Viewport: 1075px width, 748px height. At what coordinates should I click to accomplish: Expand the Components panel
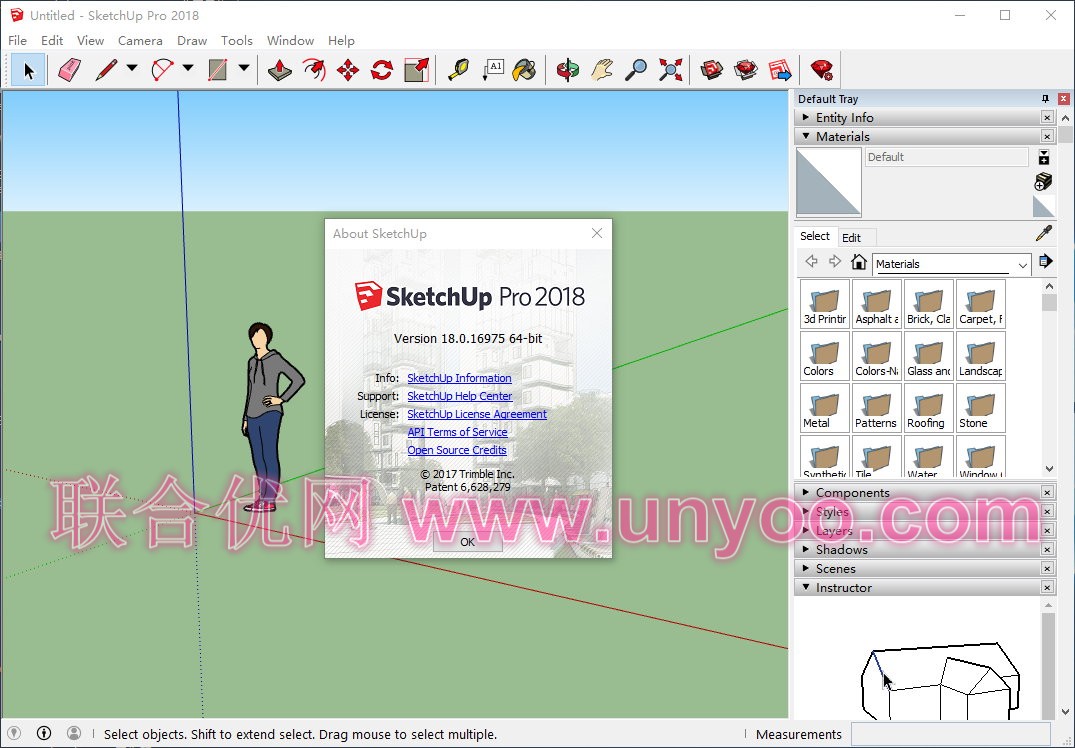click(806, 492)
